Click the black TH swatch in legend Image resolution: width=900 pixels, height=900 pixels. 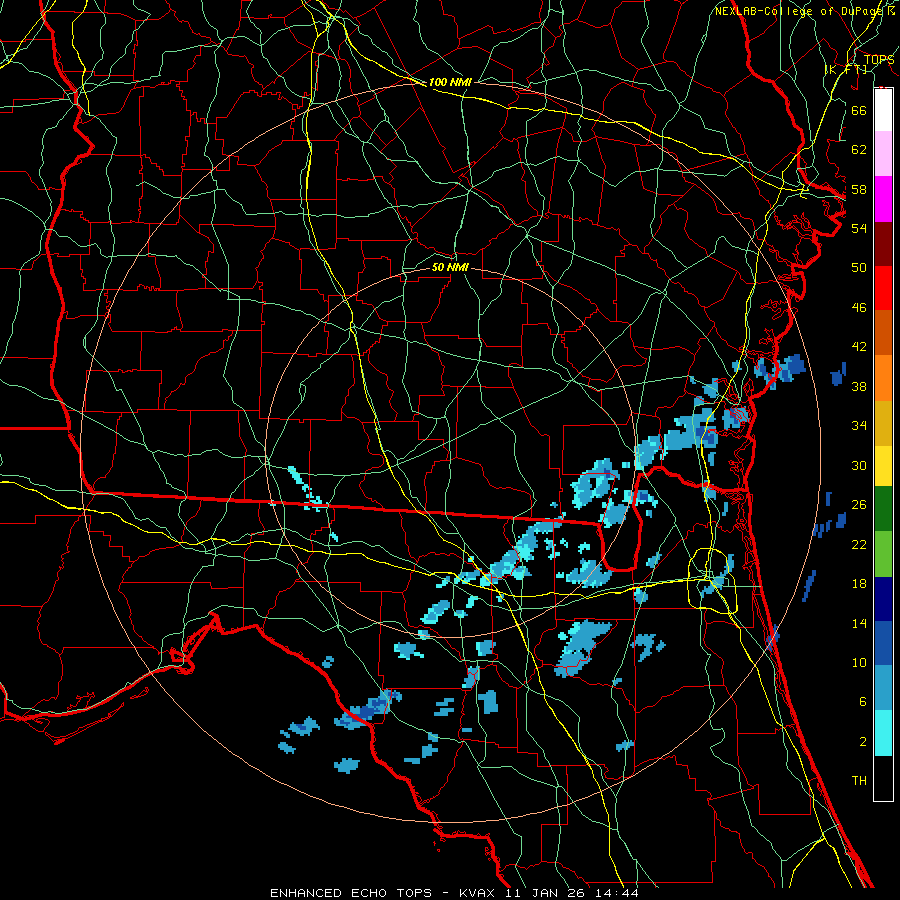coord(883,778)
